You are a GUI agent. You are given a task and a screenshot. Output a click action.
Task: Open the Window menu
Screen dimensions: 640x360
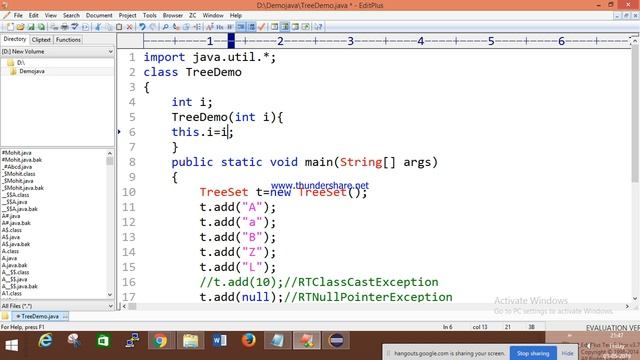pos(213,16)
